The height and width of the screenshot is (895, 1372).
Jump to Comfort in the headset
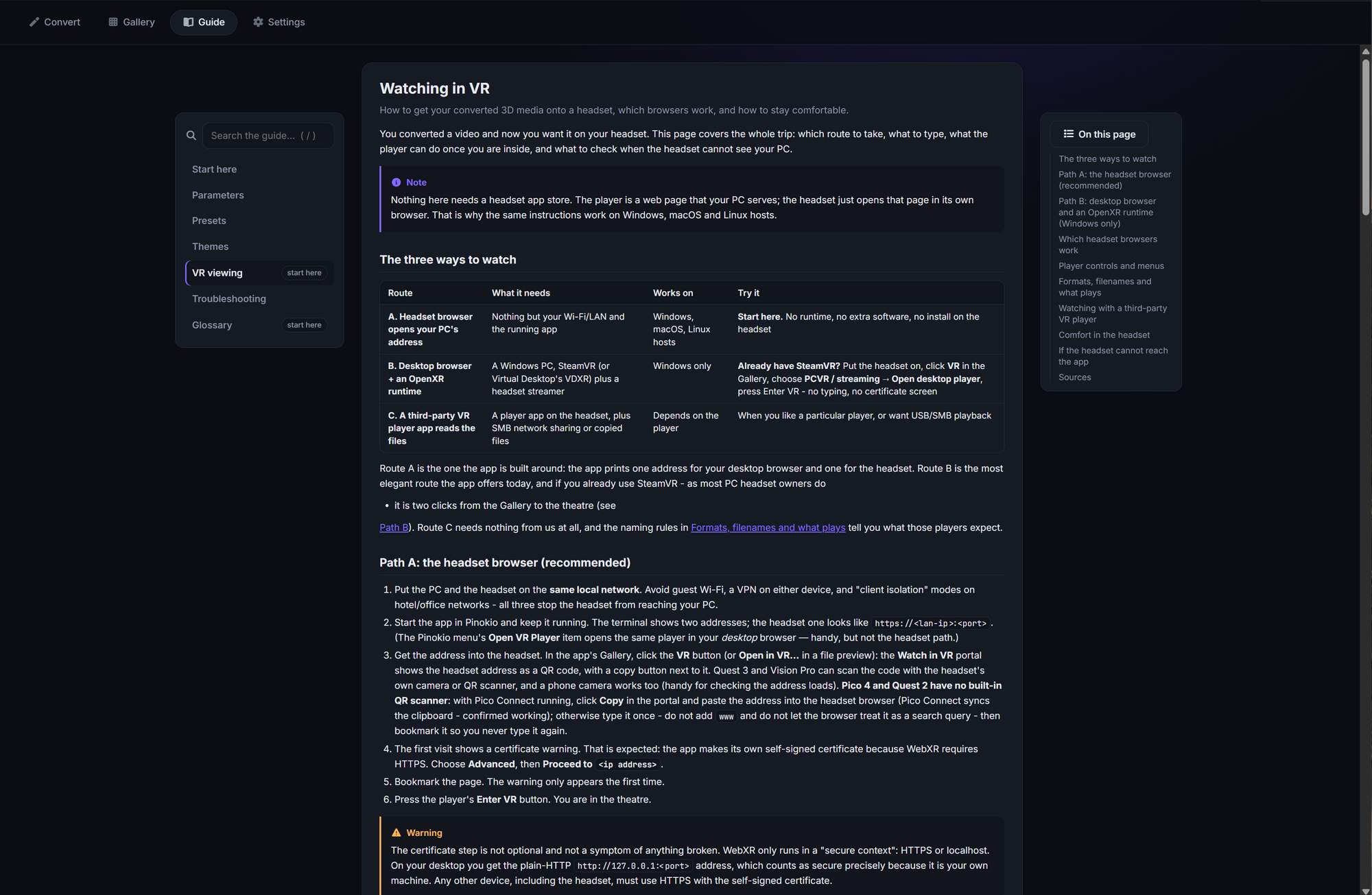pos(1104,335)
